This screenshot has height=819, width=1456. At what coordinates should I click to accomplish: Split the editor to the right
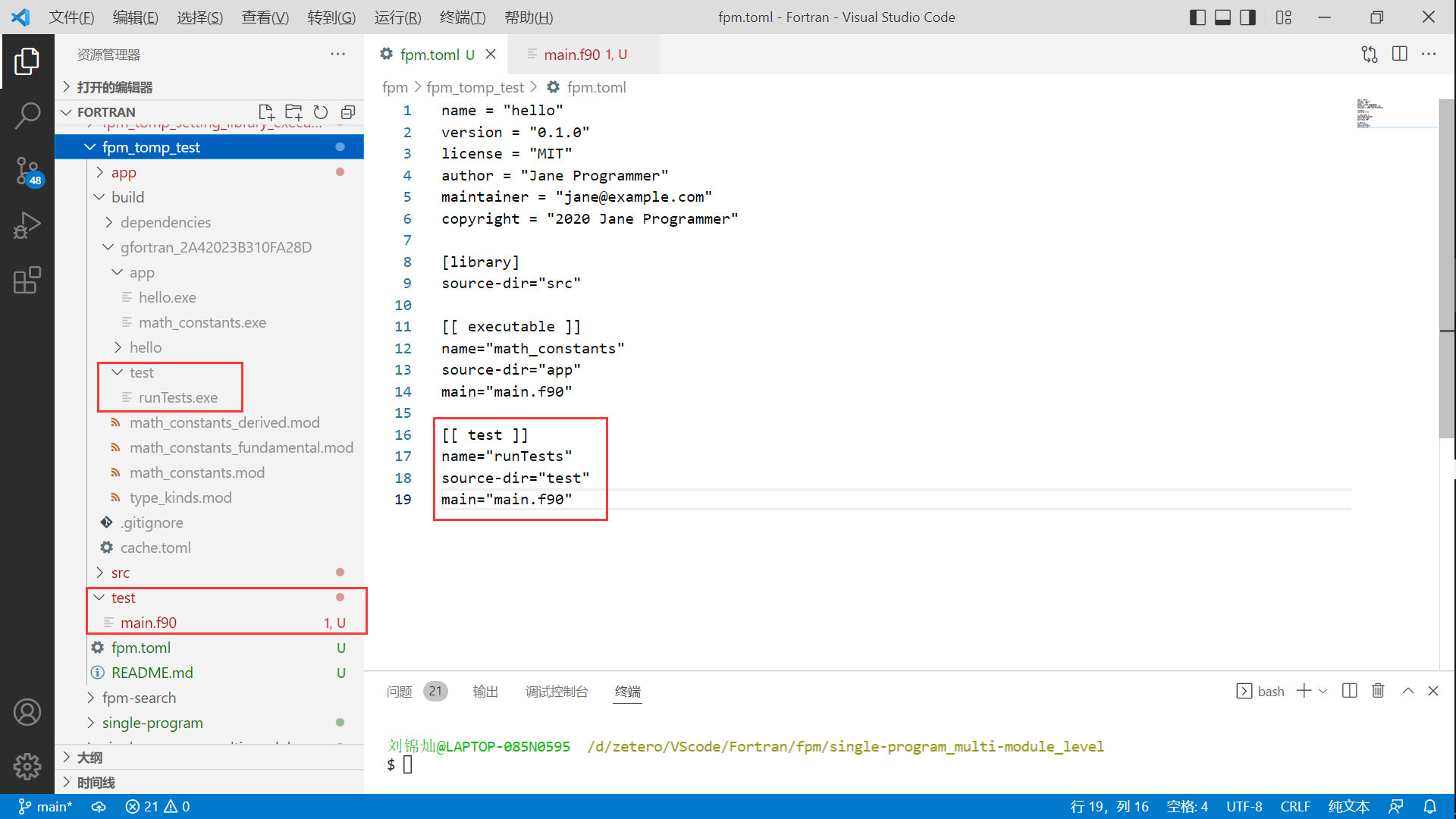pyautogui.click(x=1400, y=54)
